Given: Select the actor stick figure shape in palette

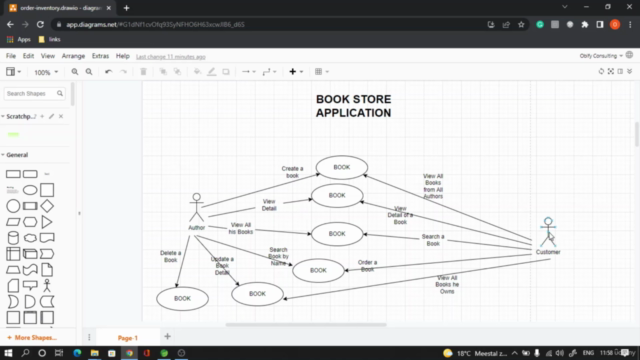Looking at the screenshot, I should 47,285.
